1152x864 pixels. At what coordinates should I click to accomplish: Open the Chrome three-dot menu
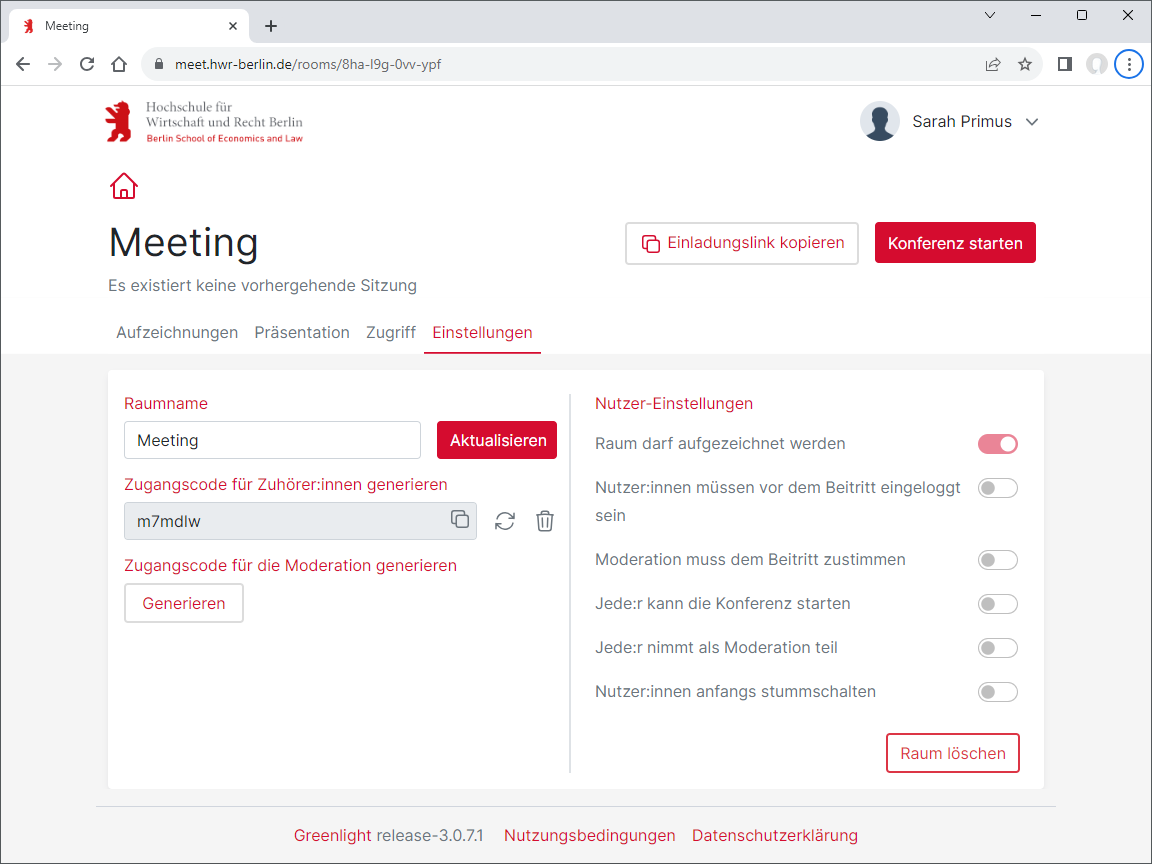[x=1129, y=64]
